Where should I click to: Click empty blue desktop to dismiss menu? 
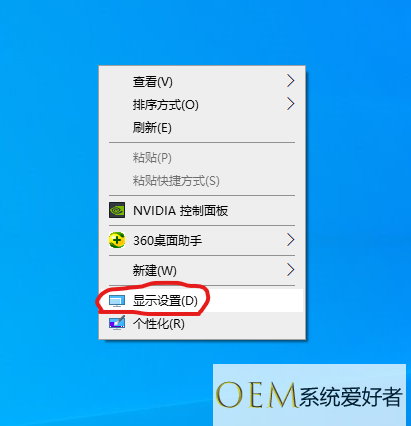click(360, 167)
